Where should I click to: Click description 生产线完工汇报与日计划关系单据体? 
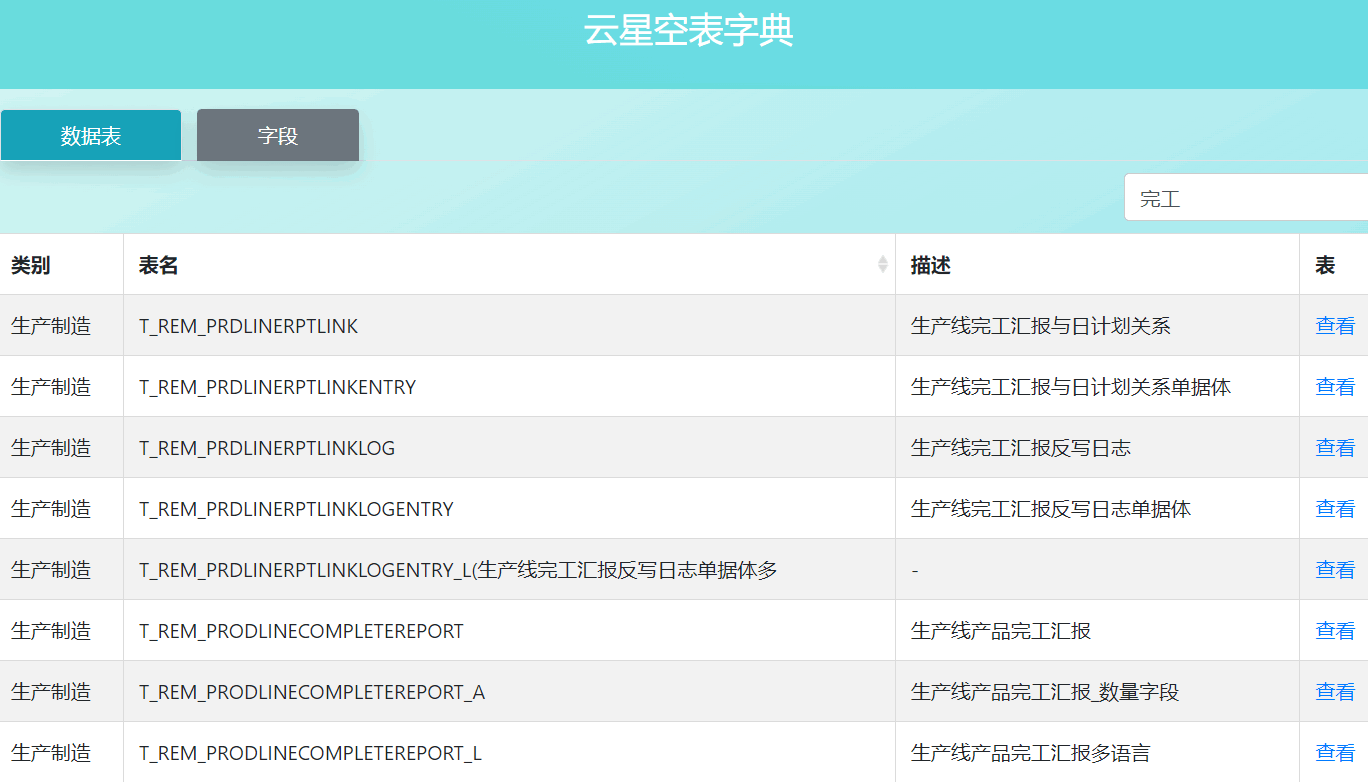coord(1071,387)
